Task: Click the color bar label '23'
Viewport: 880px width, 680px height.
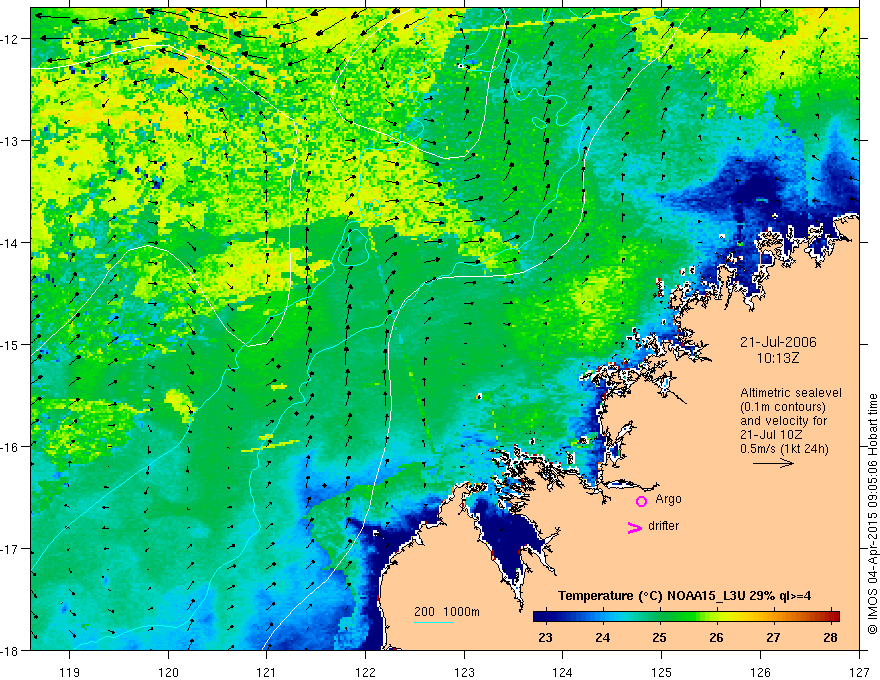Action: tap(545, 637)
